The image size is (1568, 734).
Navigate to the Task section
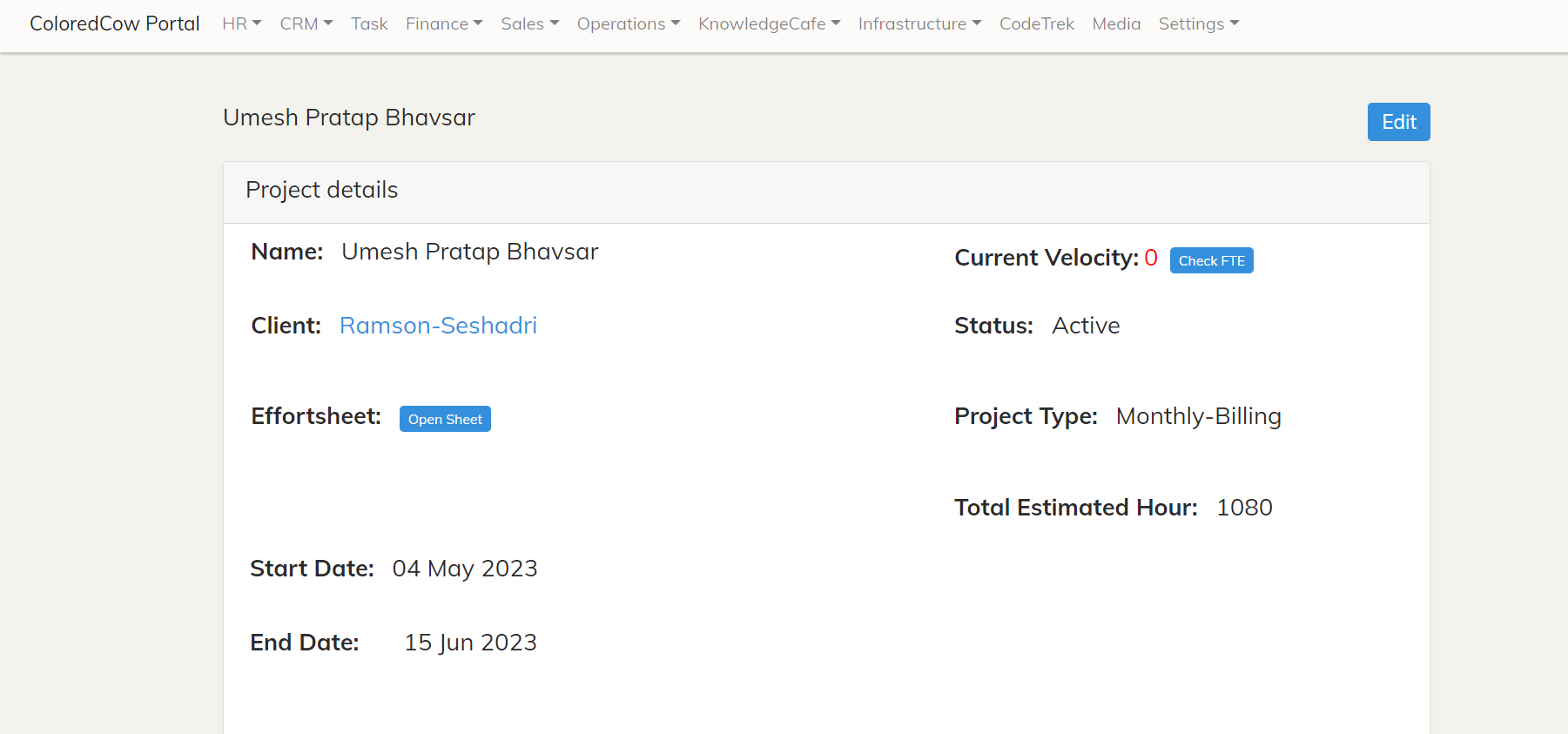[369, 24]
